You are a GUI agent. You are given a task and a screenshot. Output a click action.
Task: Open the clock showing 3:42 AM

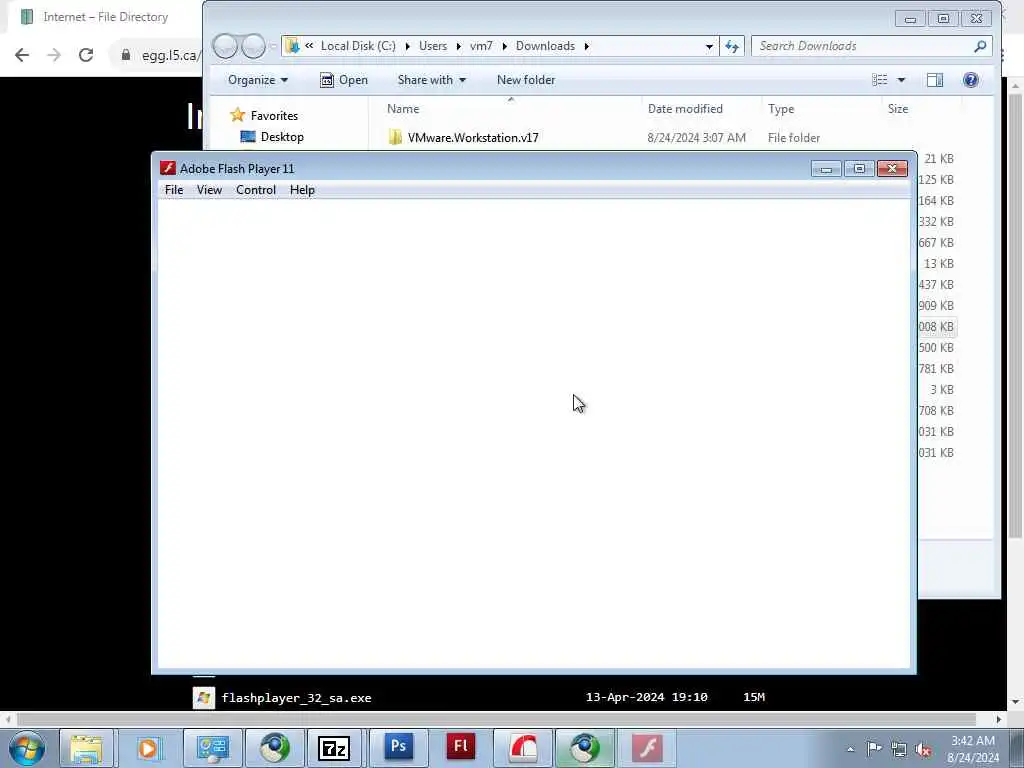(972, 749)
